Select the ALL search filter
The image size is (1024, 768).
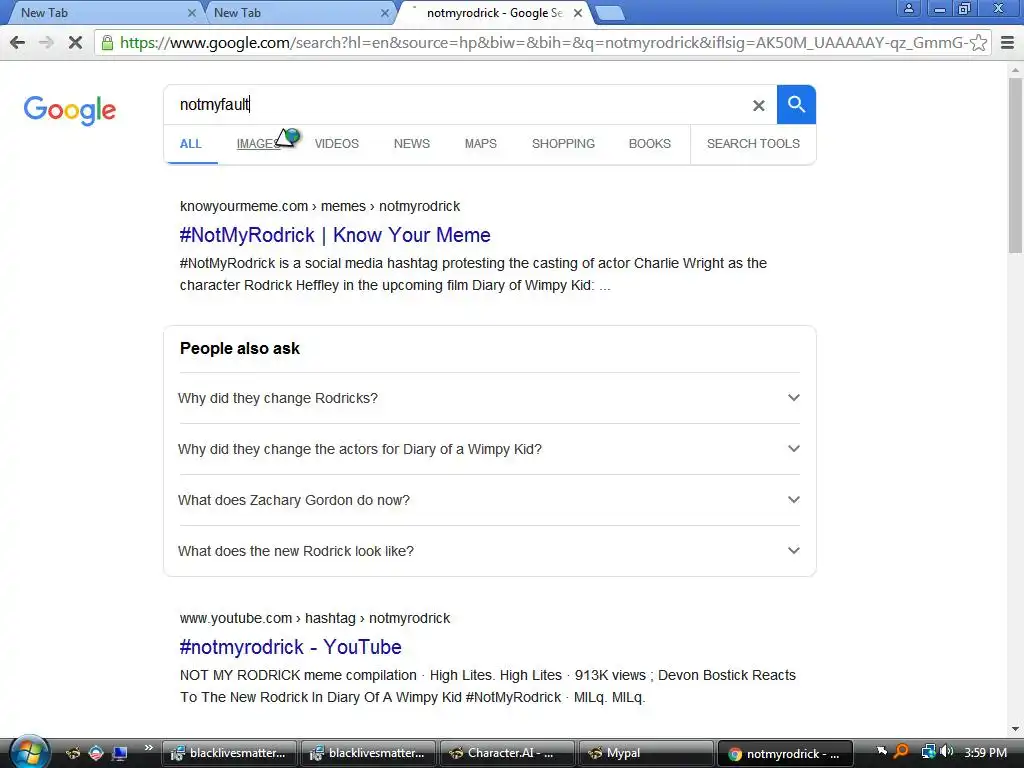coord(191,144)
